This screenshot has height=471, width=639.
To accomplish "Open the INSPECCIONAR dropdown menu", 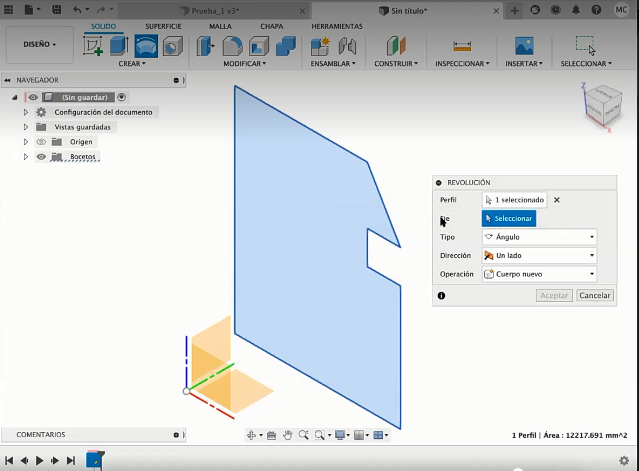I will (462, 64).
